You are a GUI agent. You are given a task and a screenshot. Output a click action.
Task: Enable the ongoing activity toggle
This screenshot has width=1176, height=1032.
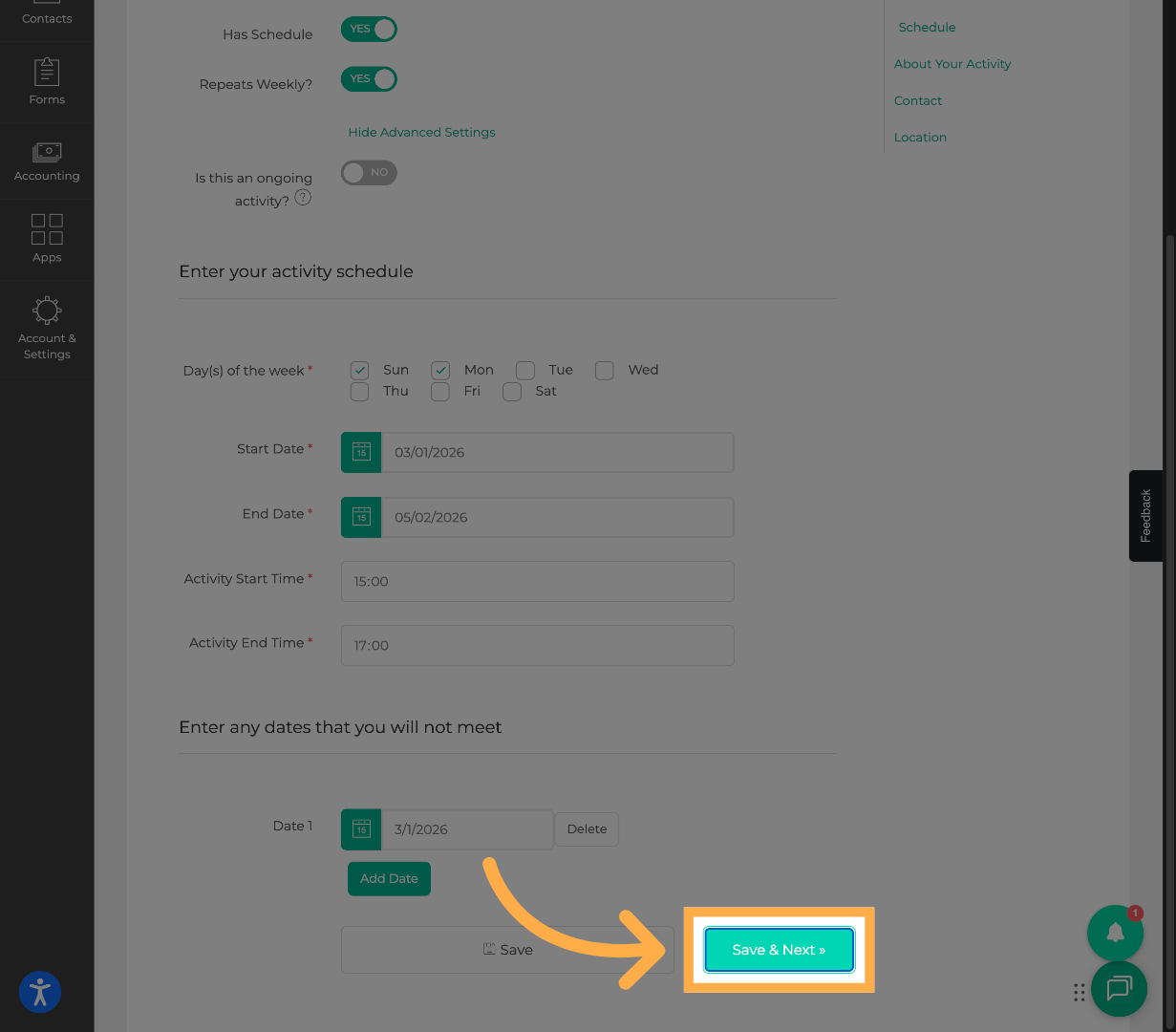coord(369,173)
